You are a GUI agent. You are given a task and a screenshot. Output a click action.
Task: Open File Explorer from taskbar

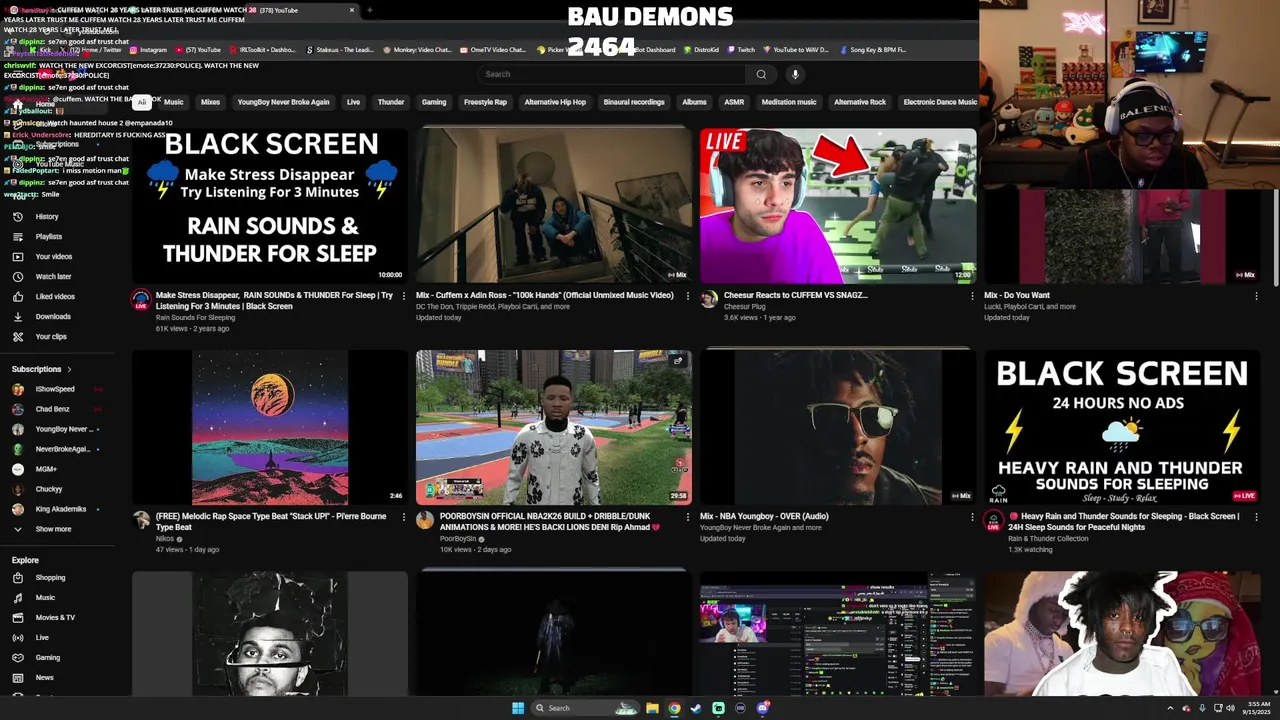pyautogui.click(x=652, y=708)
